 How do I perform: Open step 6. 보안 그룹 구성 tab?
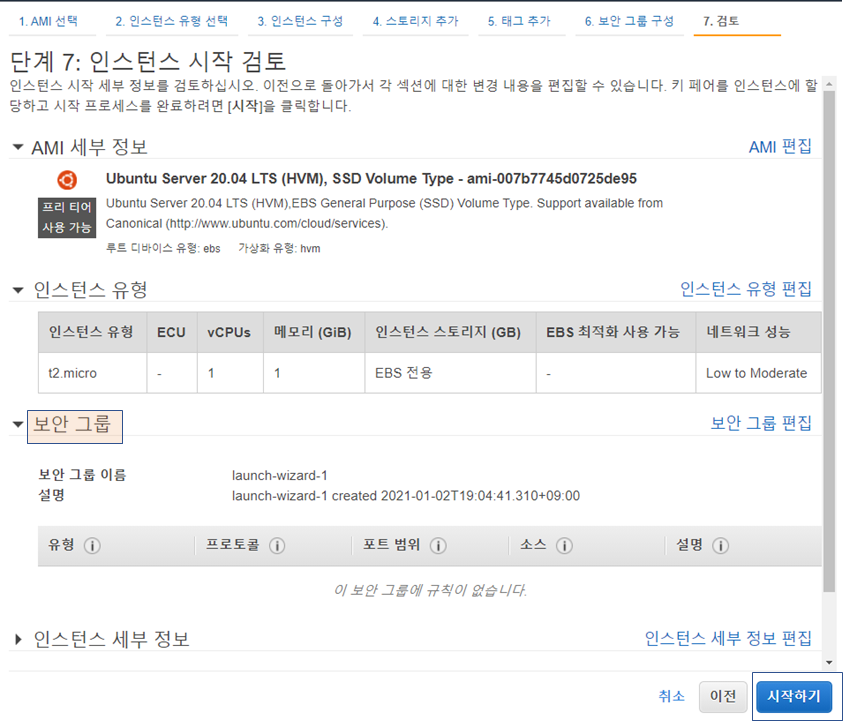pos(629,22)
